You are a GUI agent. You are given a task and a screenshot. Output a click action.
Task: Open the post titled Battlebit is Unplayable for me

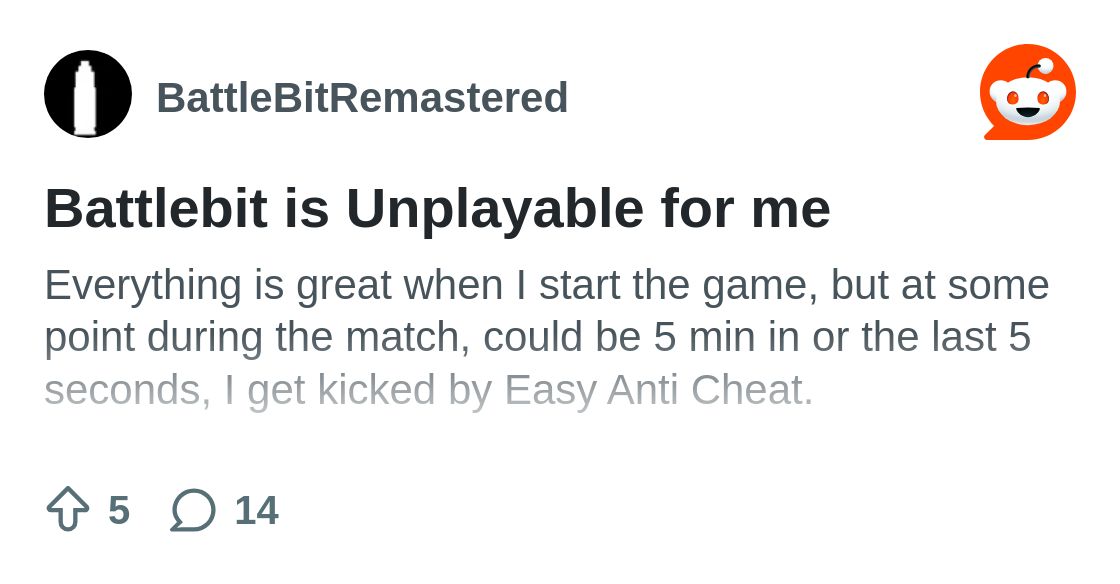click(437, 208)
